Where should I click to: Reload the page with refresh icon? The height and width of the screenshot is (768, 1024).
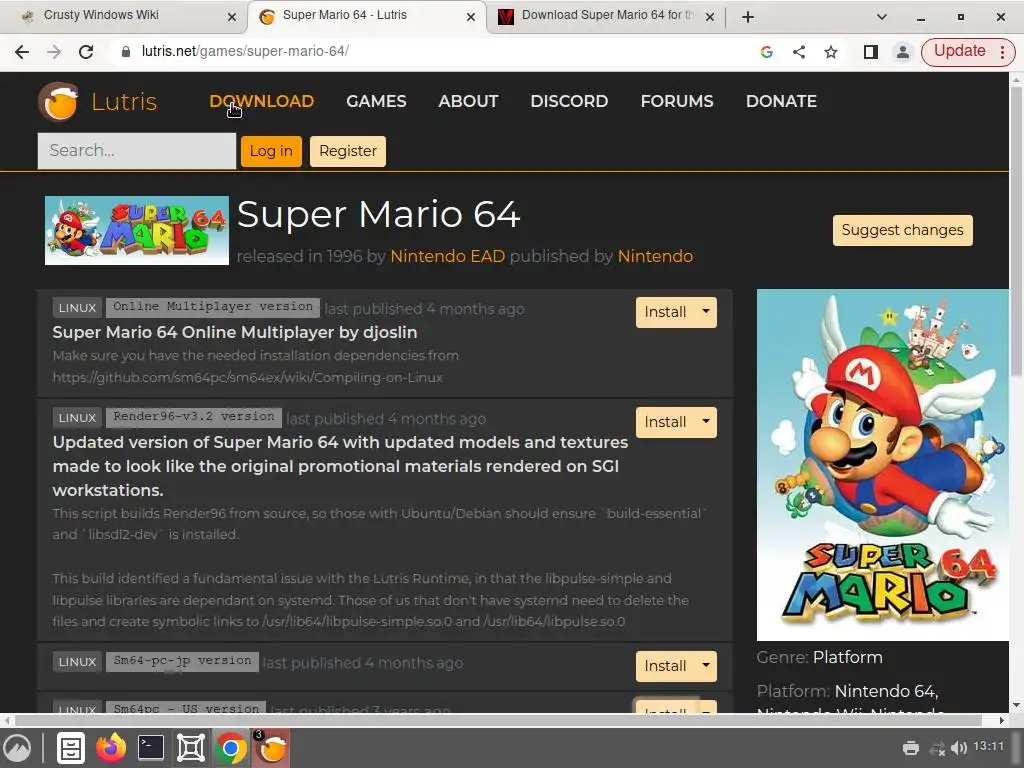(86, 52)
